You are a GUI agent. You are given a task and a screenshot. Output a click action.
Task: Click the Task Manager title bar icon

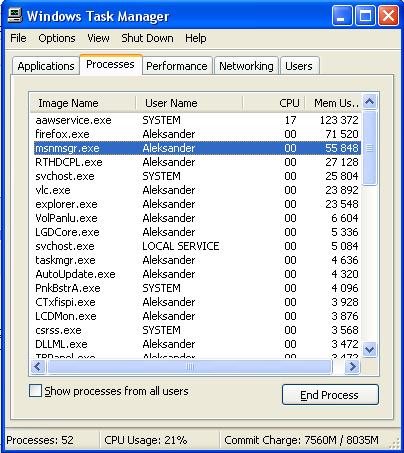tap(15, 15)
